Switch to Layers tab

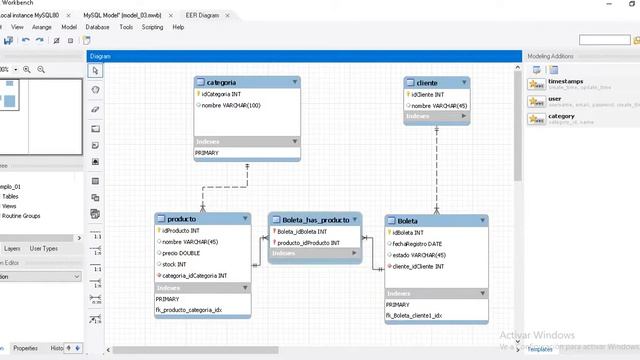(12, 248)
